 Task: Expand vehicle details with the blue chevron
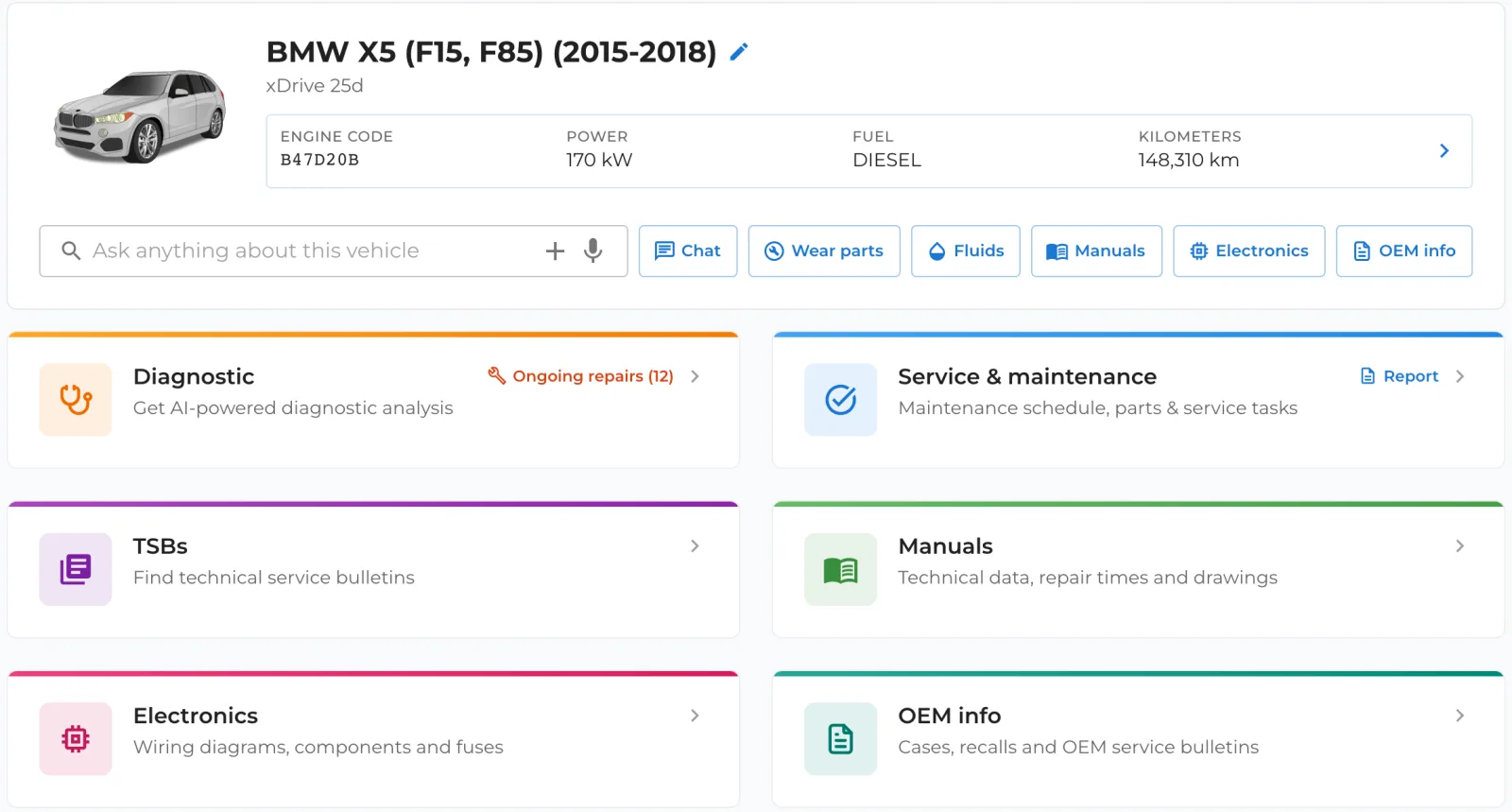point(1444,151)
